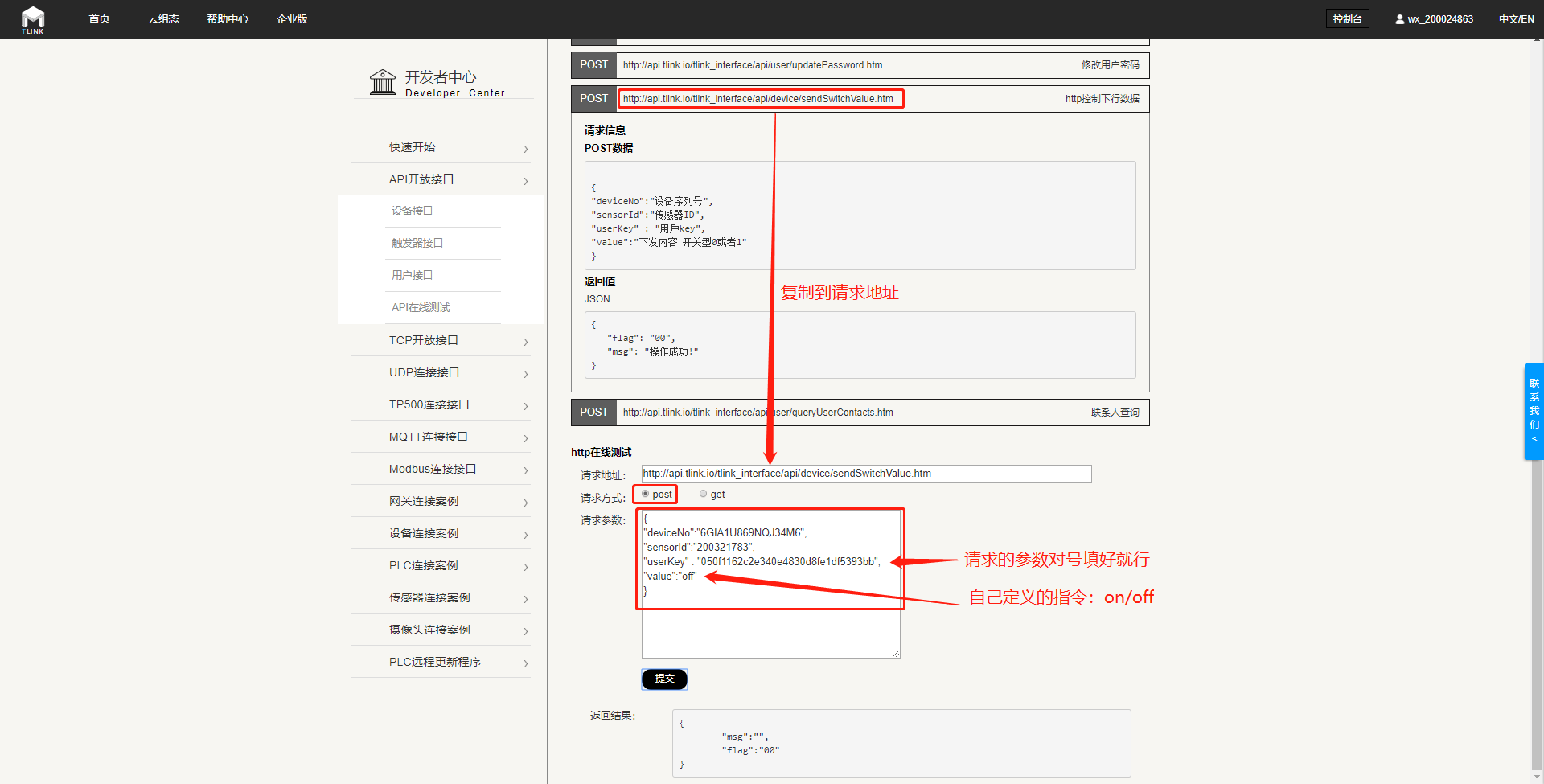Click the 返回结果 JSON output box
Image resolution: width=1544 pixels, height=784 pixels.
click(x=901, y=743)
